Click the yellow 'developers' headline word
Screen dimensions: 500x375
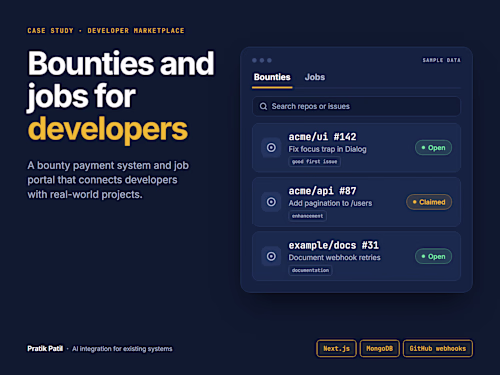pyautogui.click(x=108, y=130)
